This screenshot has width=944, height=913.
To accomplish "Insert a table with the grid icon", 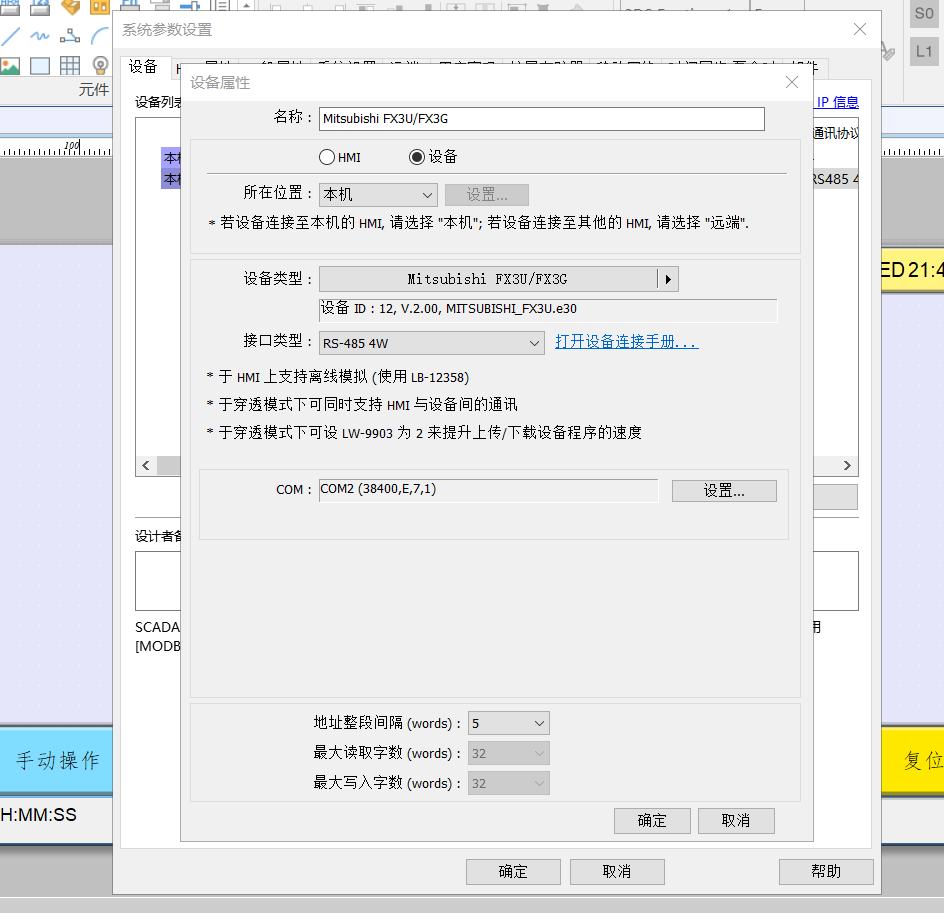I will [70, 66].
